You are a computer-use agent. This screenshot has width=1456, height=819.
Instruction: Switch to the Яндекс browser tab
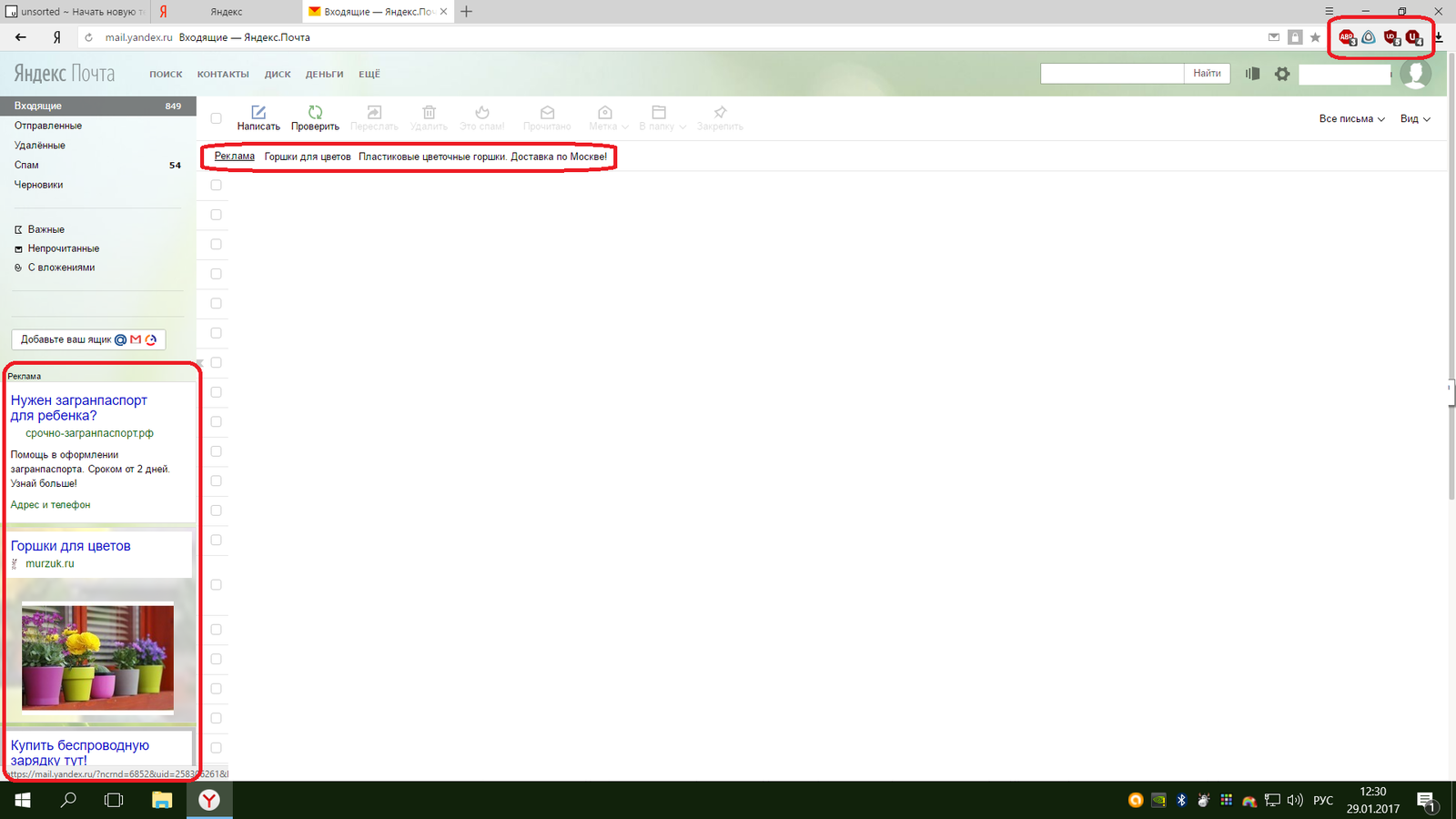coord(226,12)
